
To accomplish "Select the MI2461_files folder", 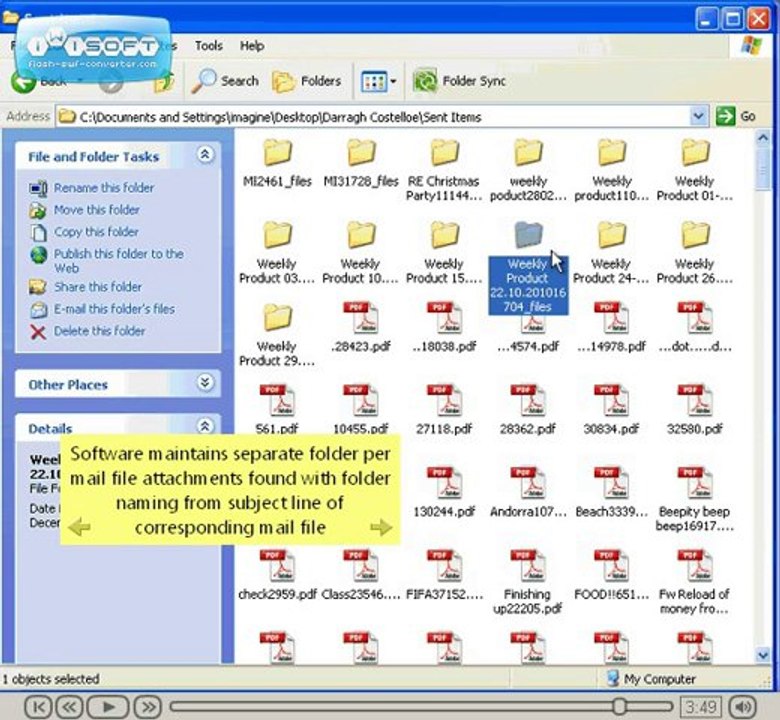I will 277,163.
